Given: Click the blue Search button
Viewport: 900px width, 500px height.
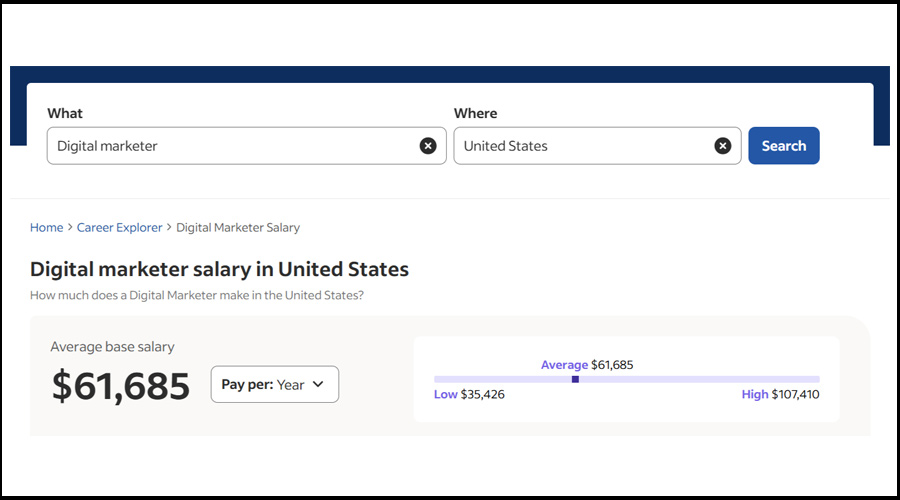Looking at the screenshot, I should 783,146.
